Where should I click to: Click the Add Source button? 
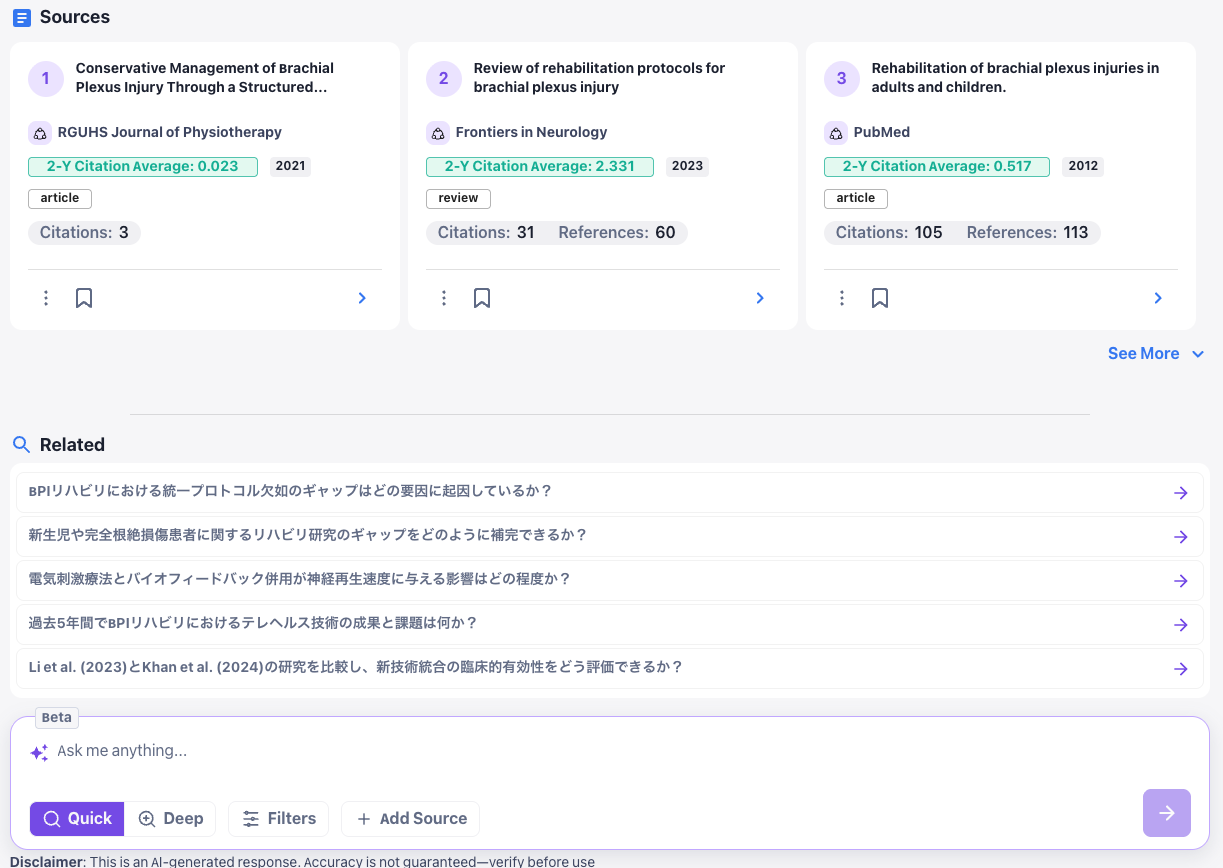tap(410, 818)
